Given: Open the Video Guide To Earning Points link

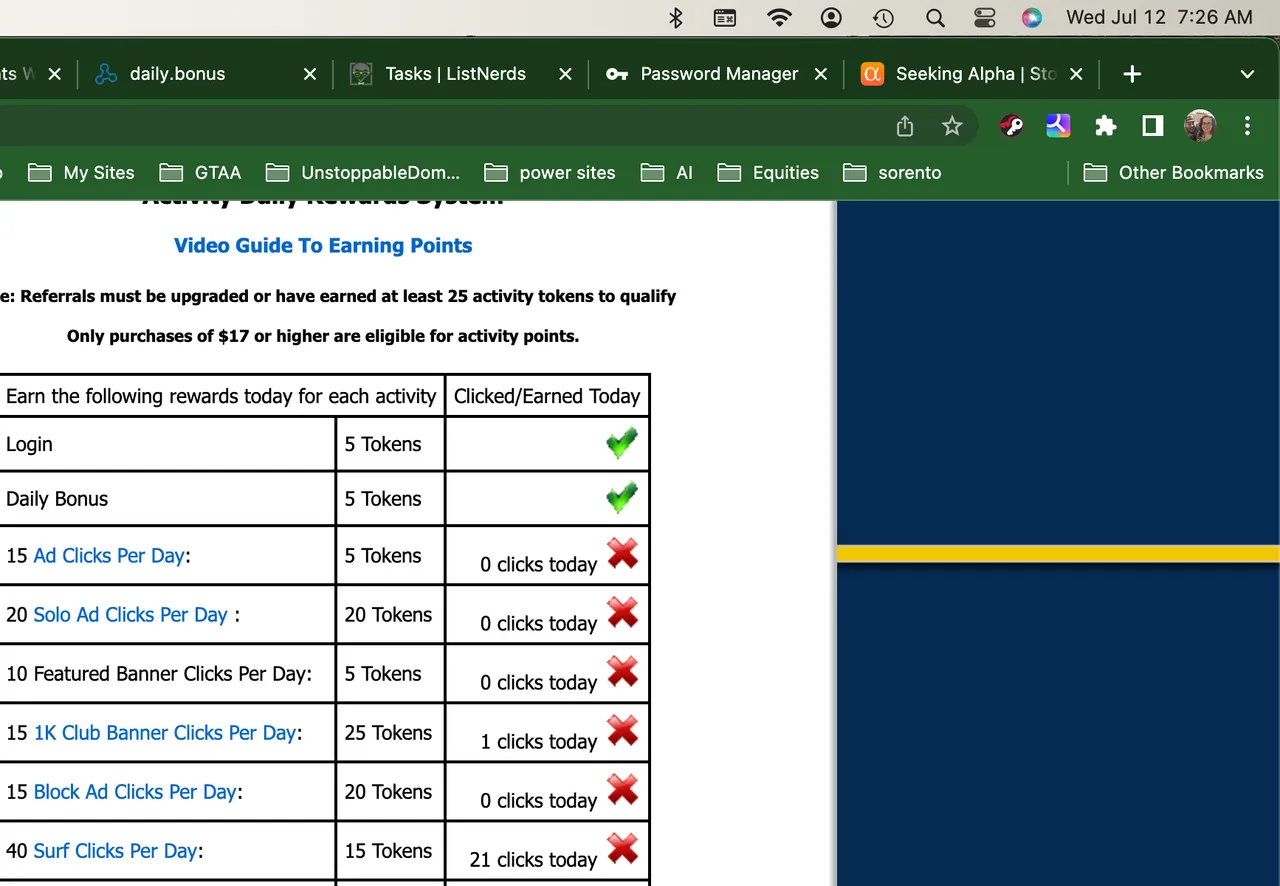Looking at the screenshot, I should [x=323, y=246].
